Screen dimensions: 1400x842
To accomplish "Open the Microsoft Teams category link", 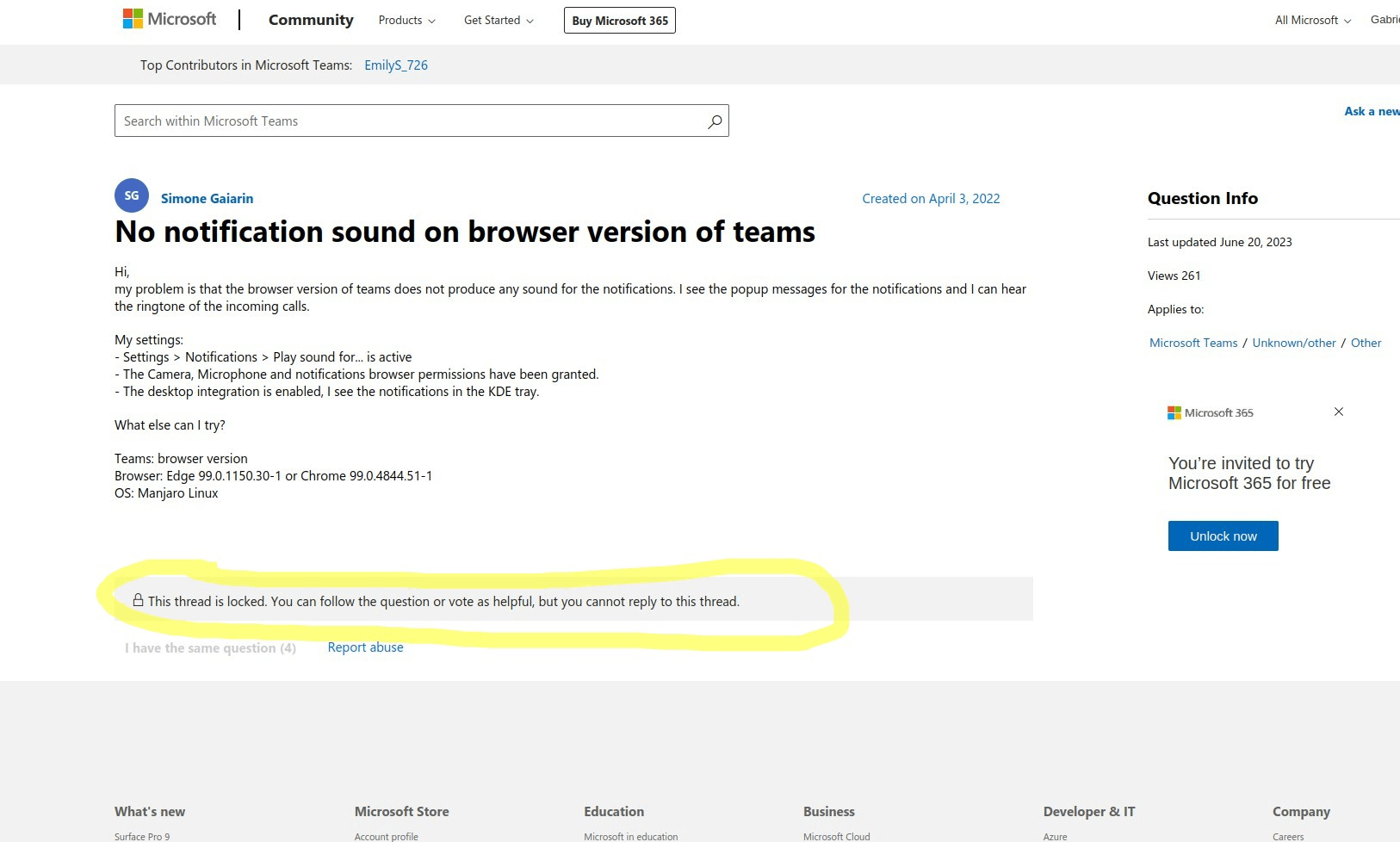I will coord(1193,343).
